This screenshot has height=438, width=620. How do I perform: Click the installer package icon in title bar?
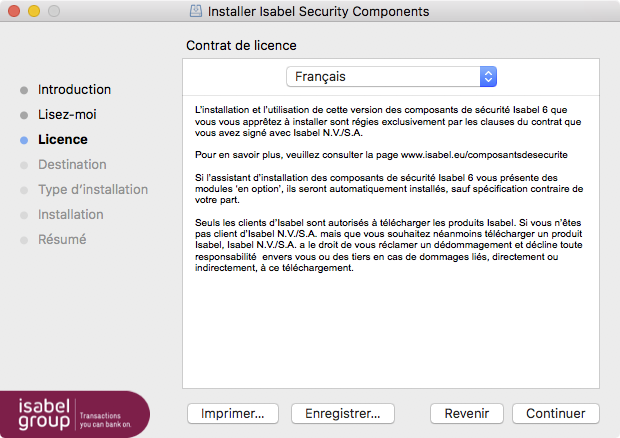(x=196, y=11)
